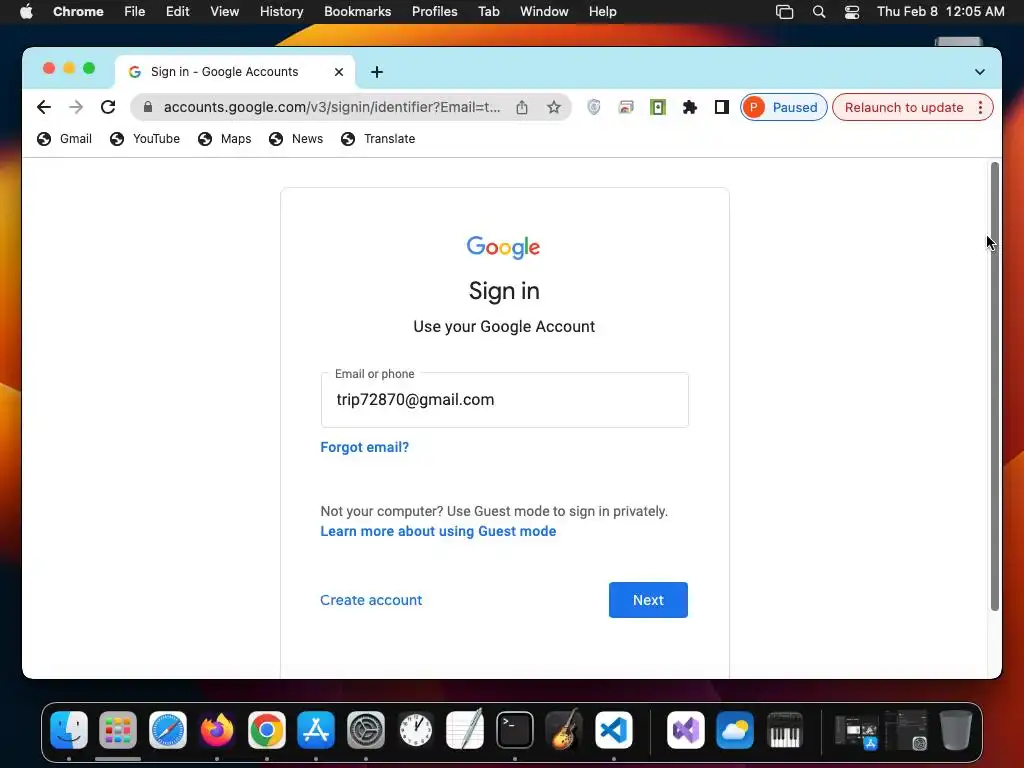Open the Extensions puzzle piece menu
This screenshot has width=1024, height=768.
pos(690,107)
